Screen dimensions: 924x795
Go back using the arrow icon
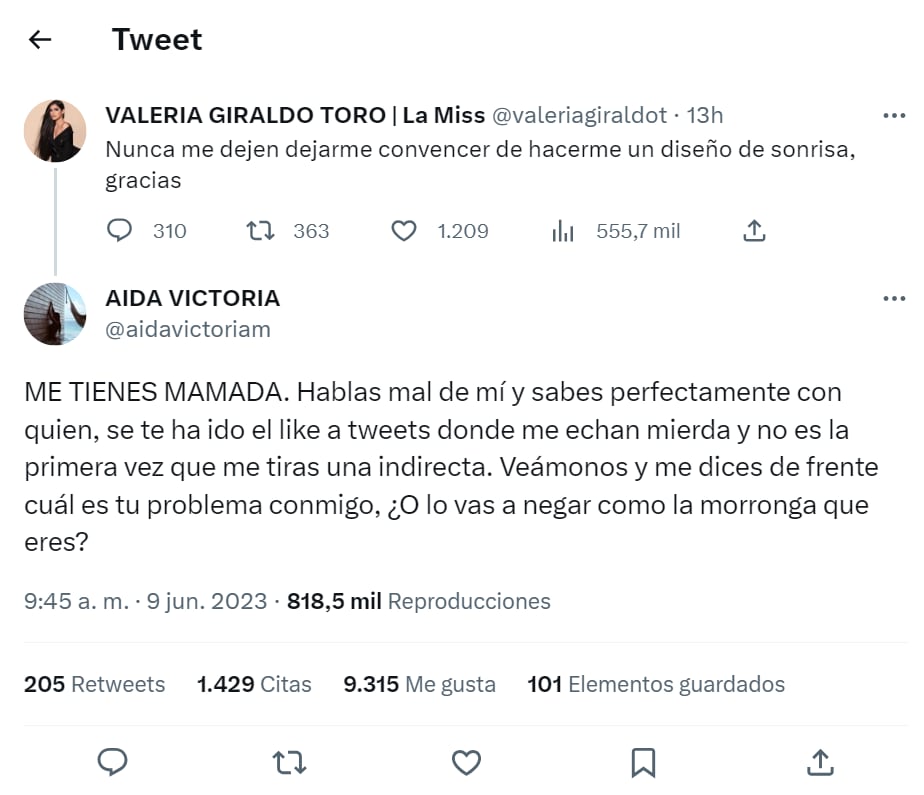coord(40,40)
